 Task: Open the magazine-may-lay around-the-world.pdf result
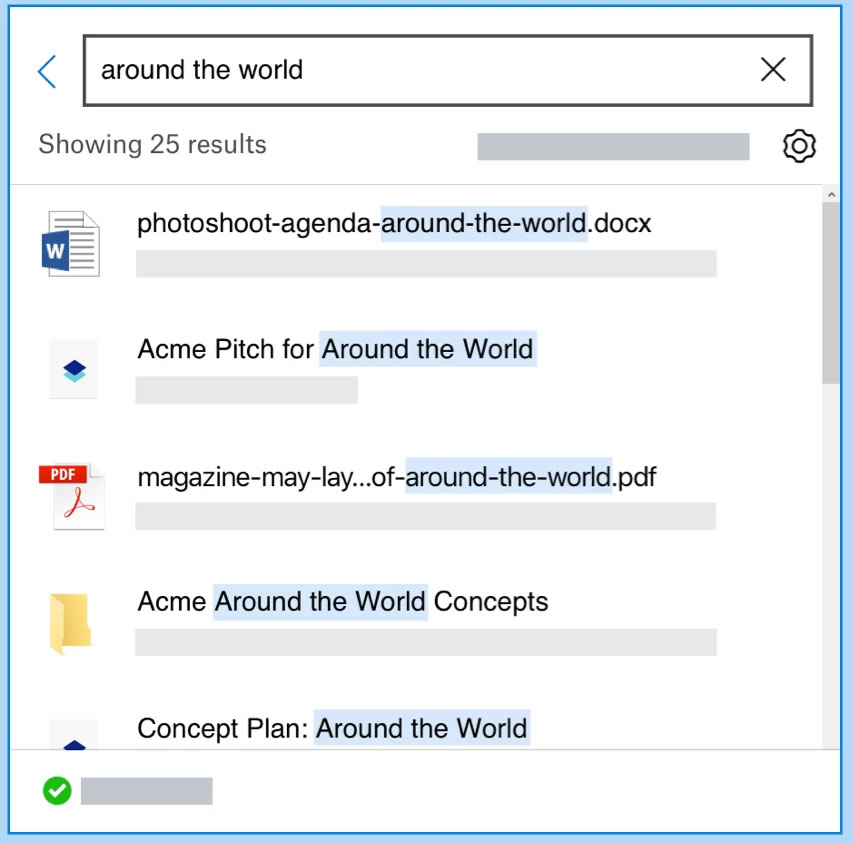tap(397, 477)
